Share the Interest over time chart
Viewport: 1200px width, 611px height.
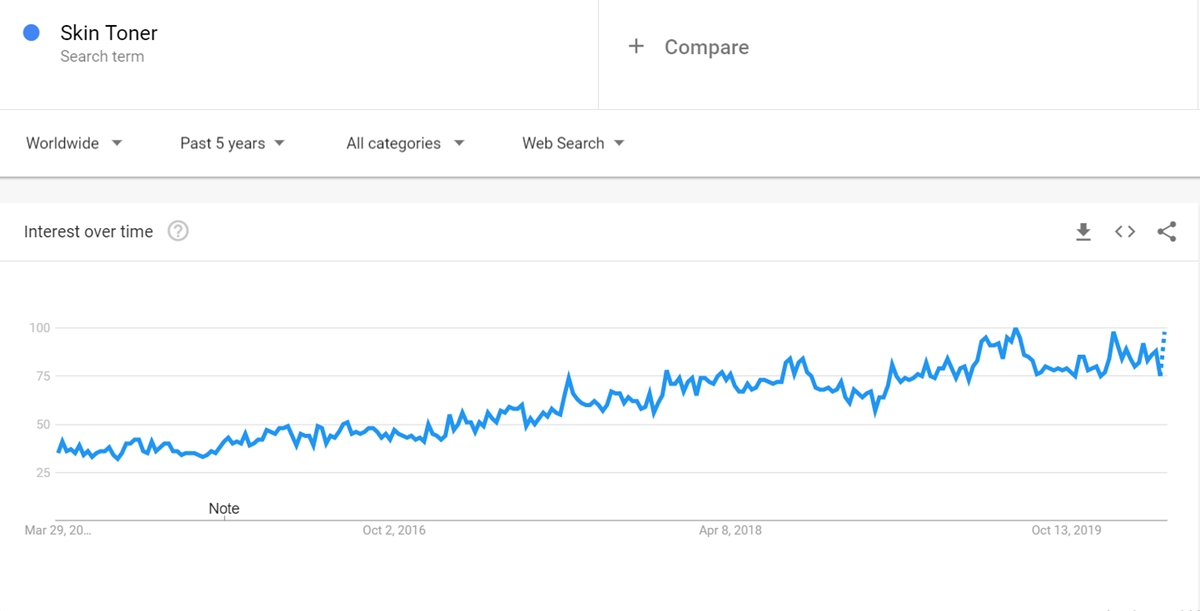[1166, 232]
